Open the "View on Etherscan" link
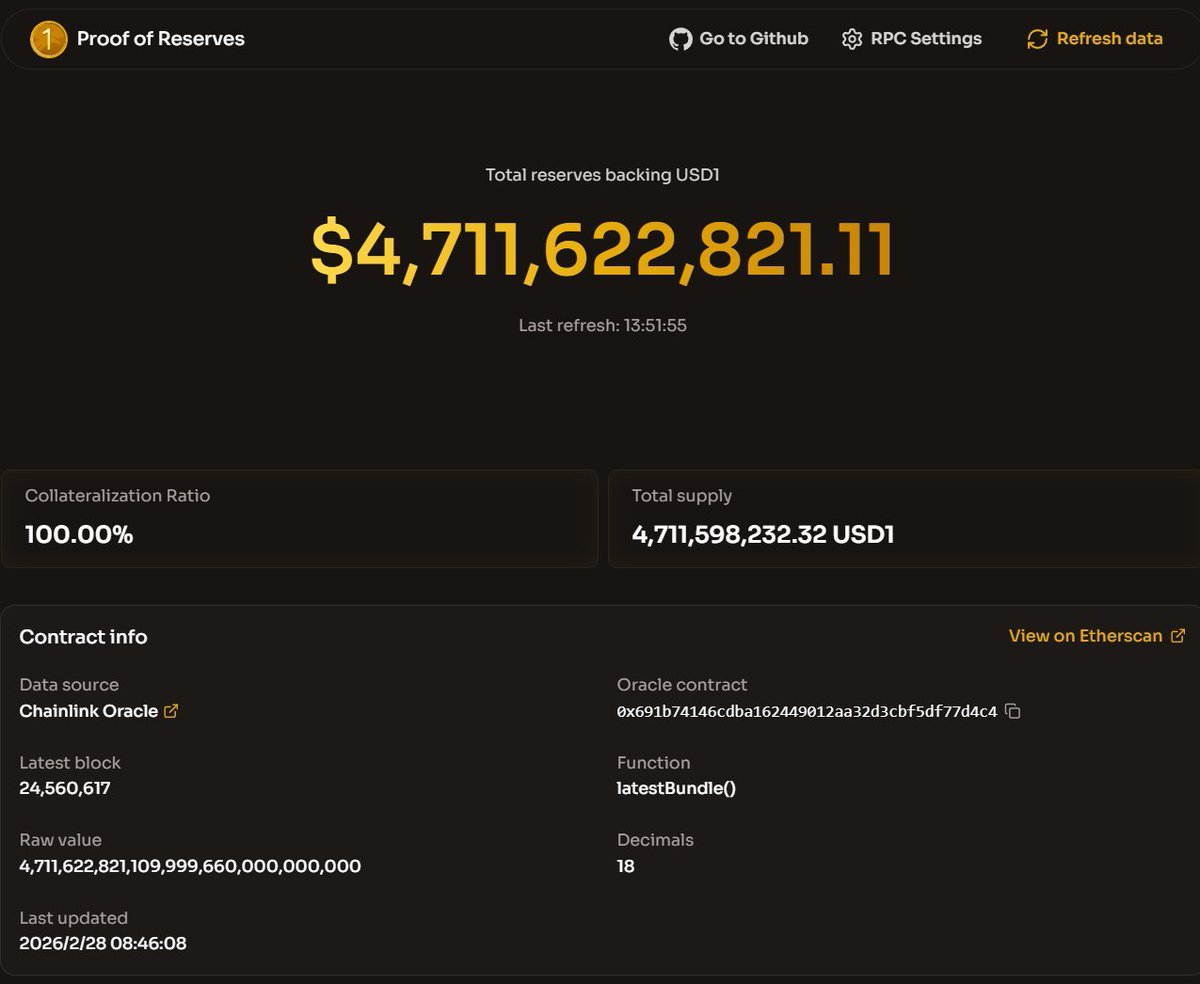This screenshot has height=984, width=1200. tap(1085, 636)
